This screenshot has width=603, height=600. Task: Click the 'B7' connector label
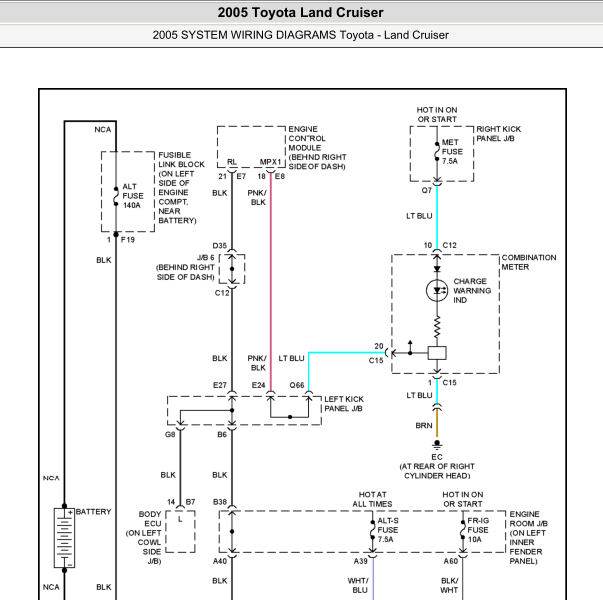pos(190,502)
